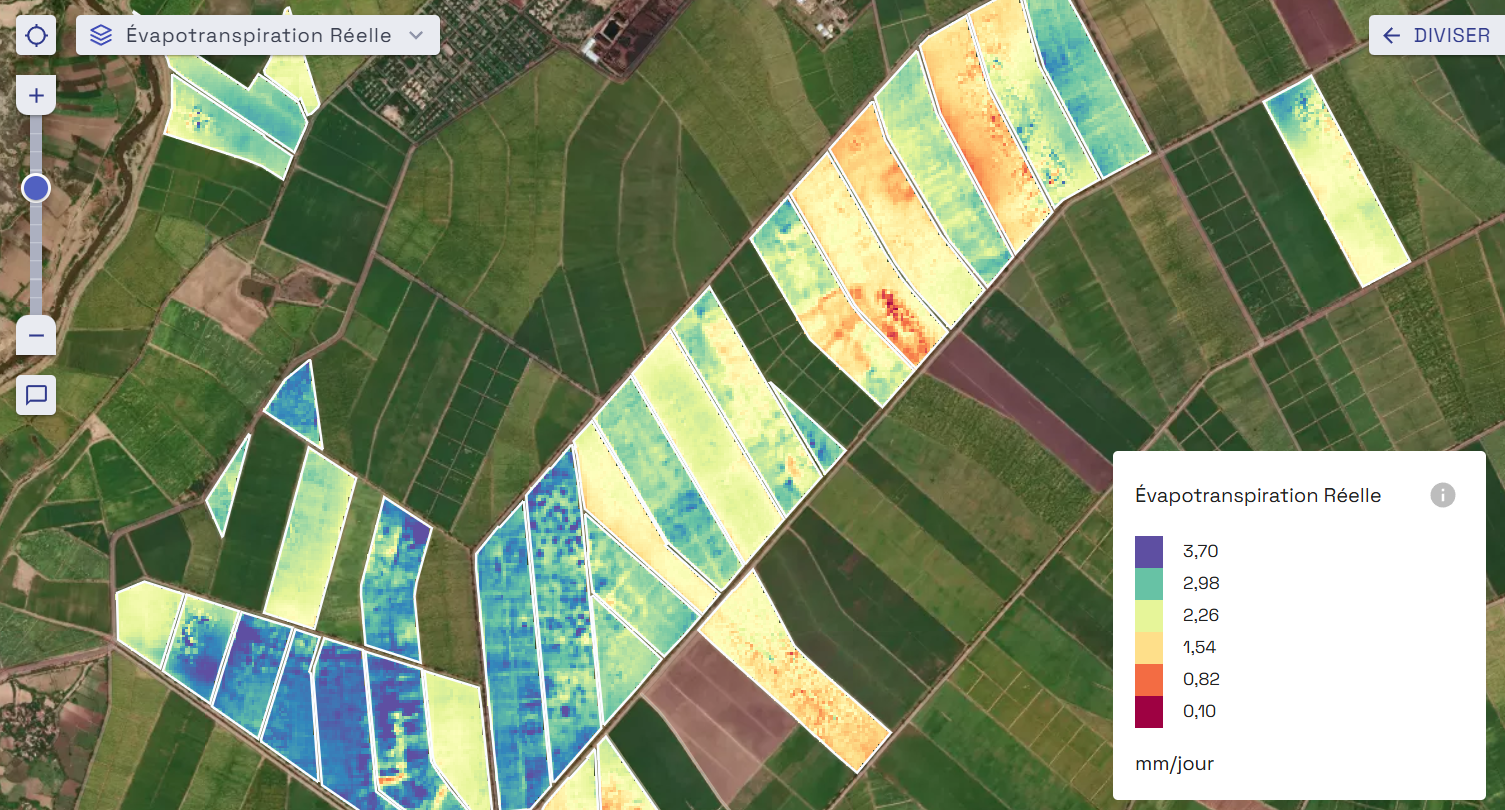This screenshot has width=1505, height=810.
Task: Open the legend info icon
Action: [1442, 495]
